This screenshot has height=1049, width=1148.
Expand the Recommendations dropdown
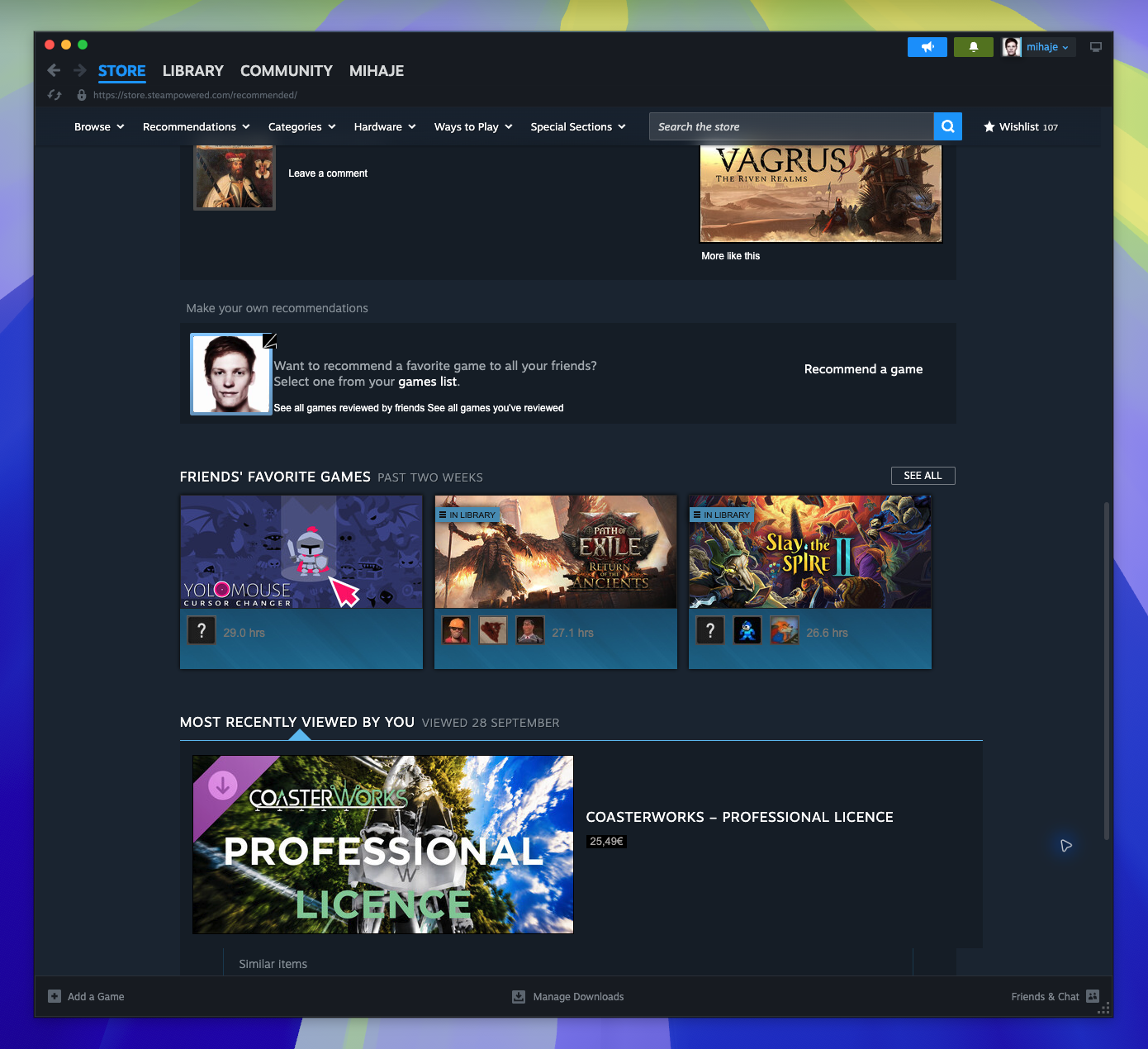click(x=197, y=126)
